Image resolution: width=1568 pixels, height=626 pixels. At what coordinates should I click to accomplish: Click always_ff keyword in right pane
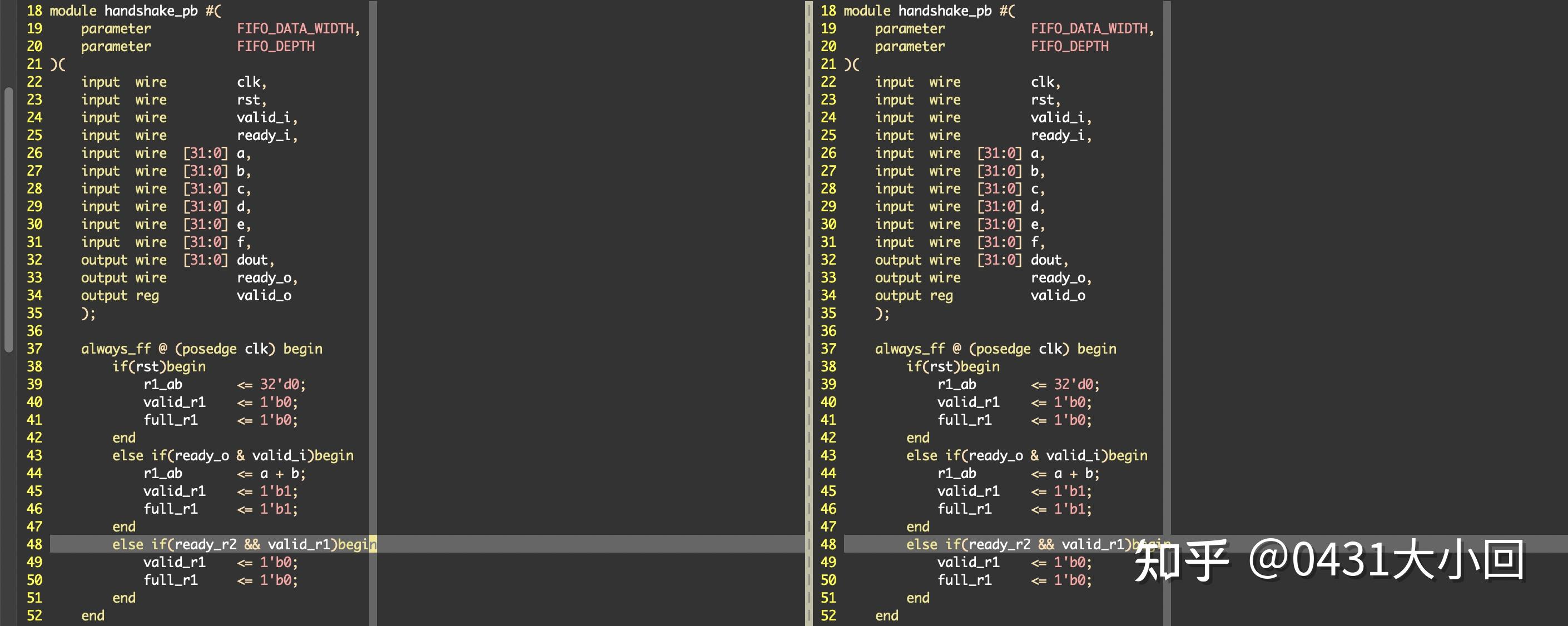[910, 349]
